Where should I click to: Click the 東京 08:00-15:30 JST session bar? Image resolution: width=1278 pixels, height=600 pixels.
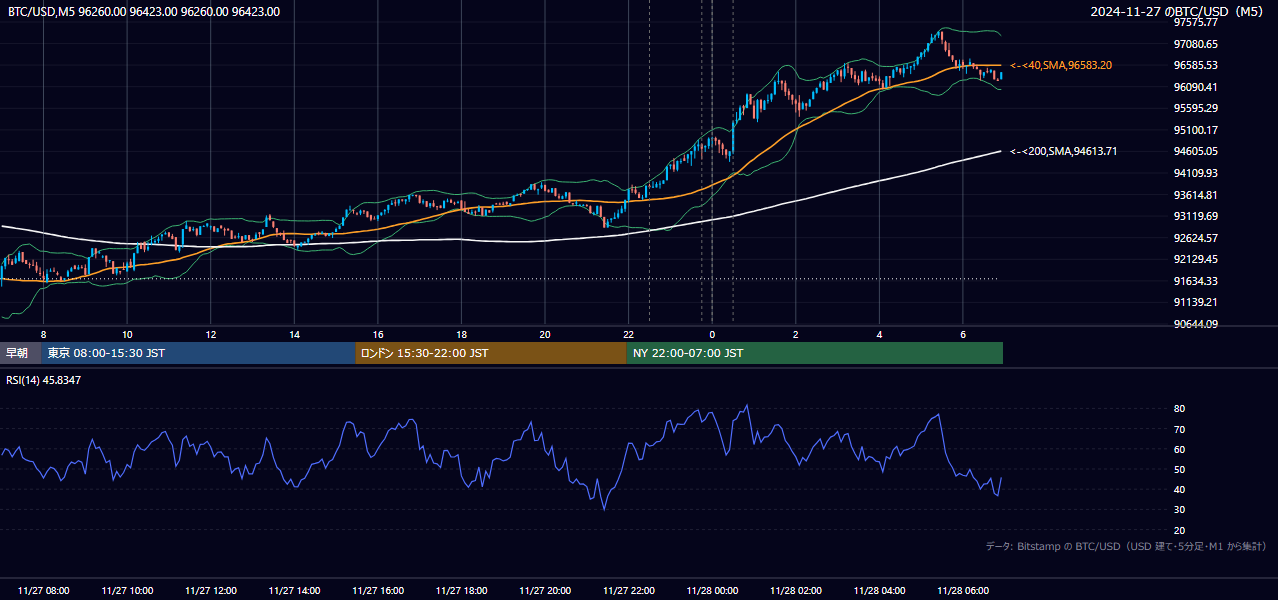point(198,353)
